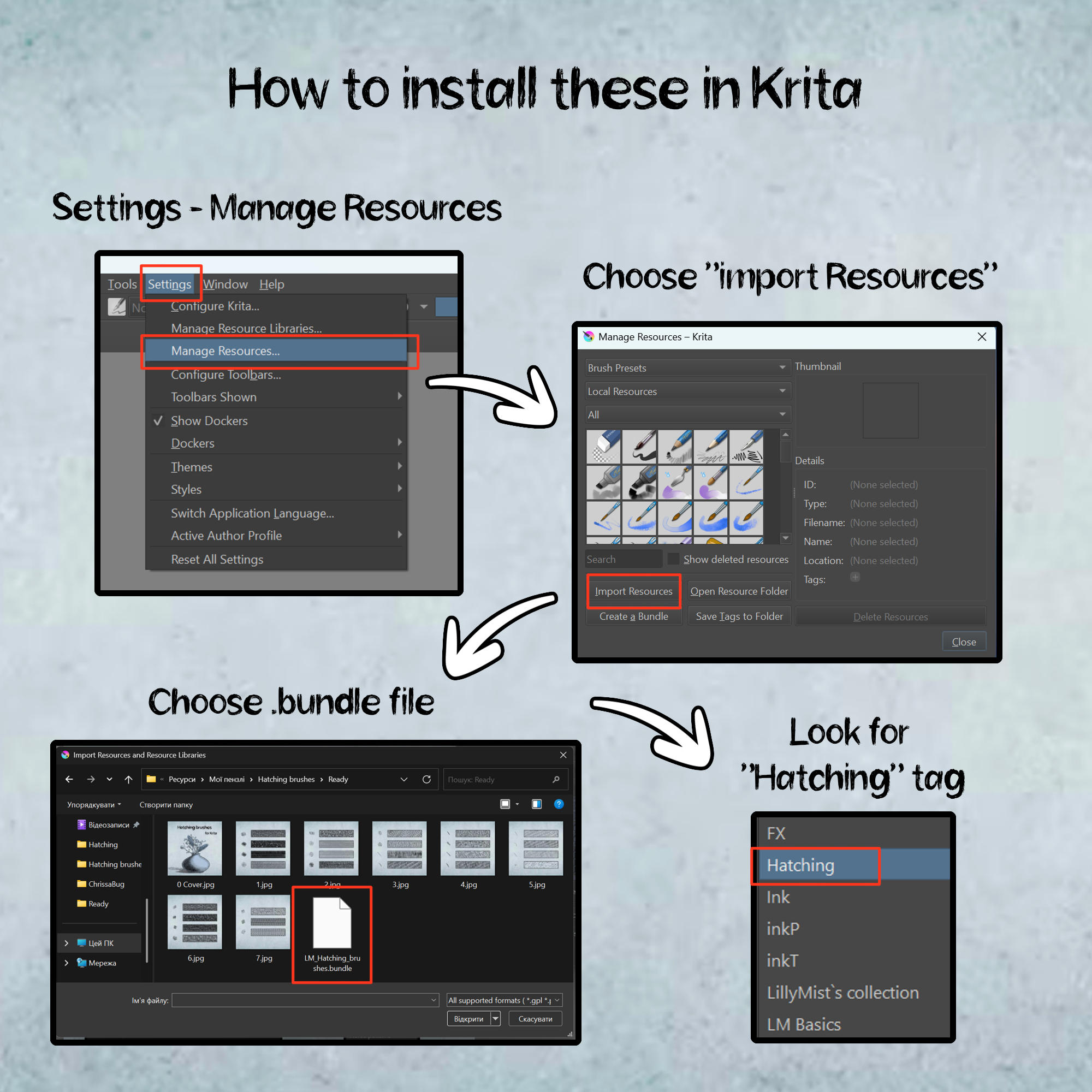Toggle the preview pane icon
The width and height of the screenshot is (1092, 1092).
tap(536, 804)
